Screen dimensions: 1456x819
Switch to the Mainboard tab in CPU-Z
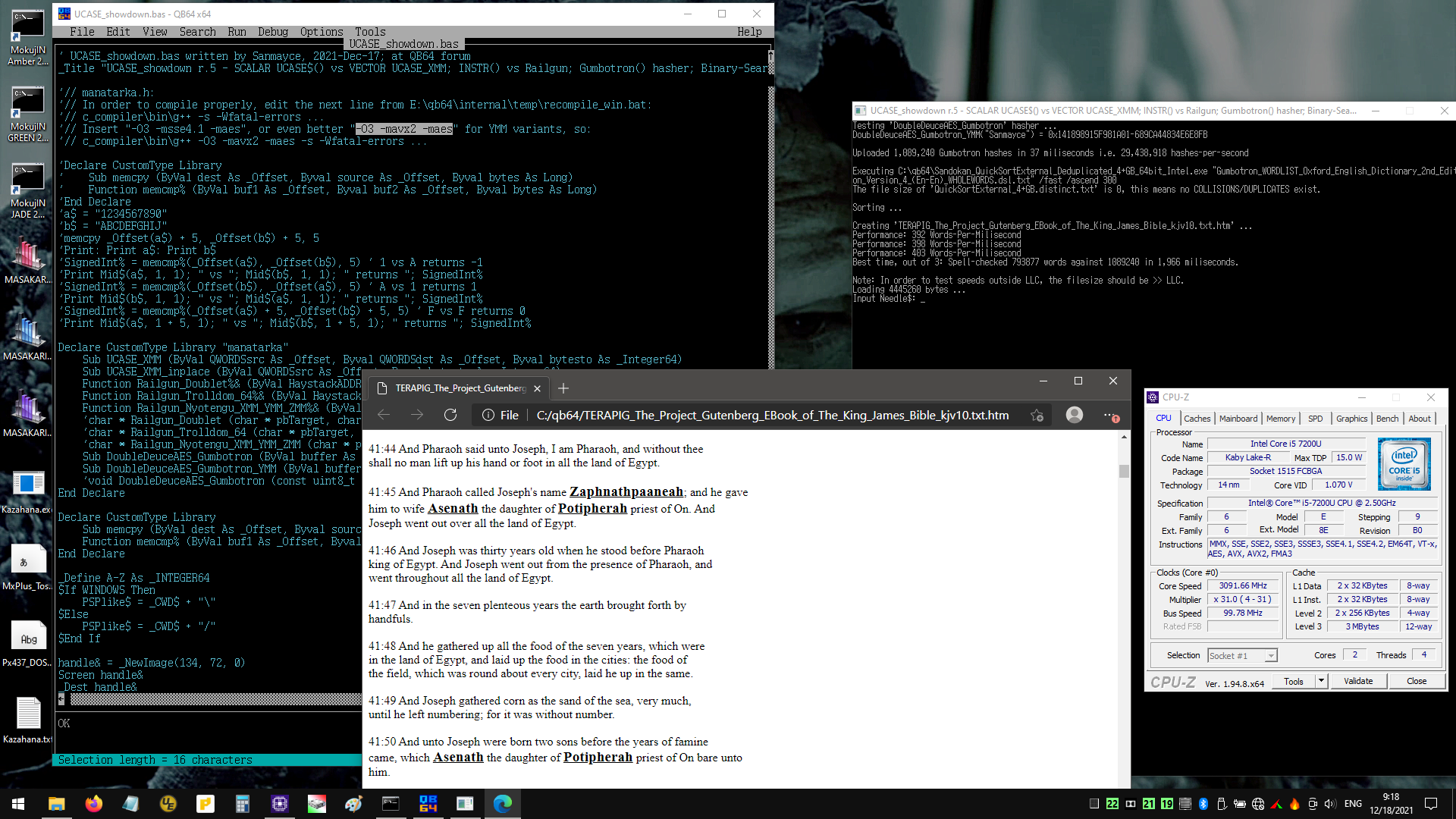click(1238, 419)
